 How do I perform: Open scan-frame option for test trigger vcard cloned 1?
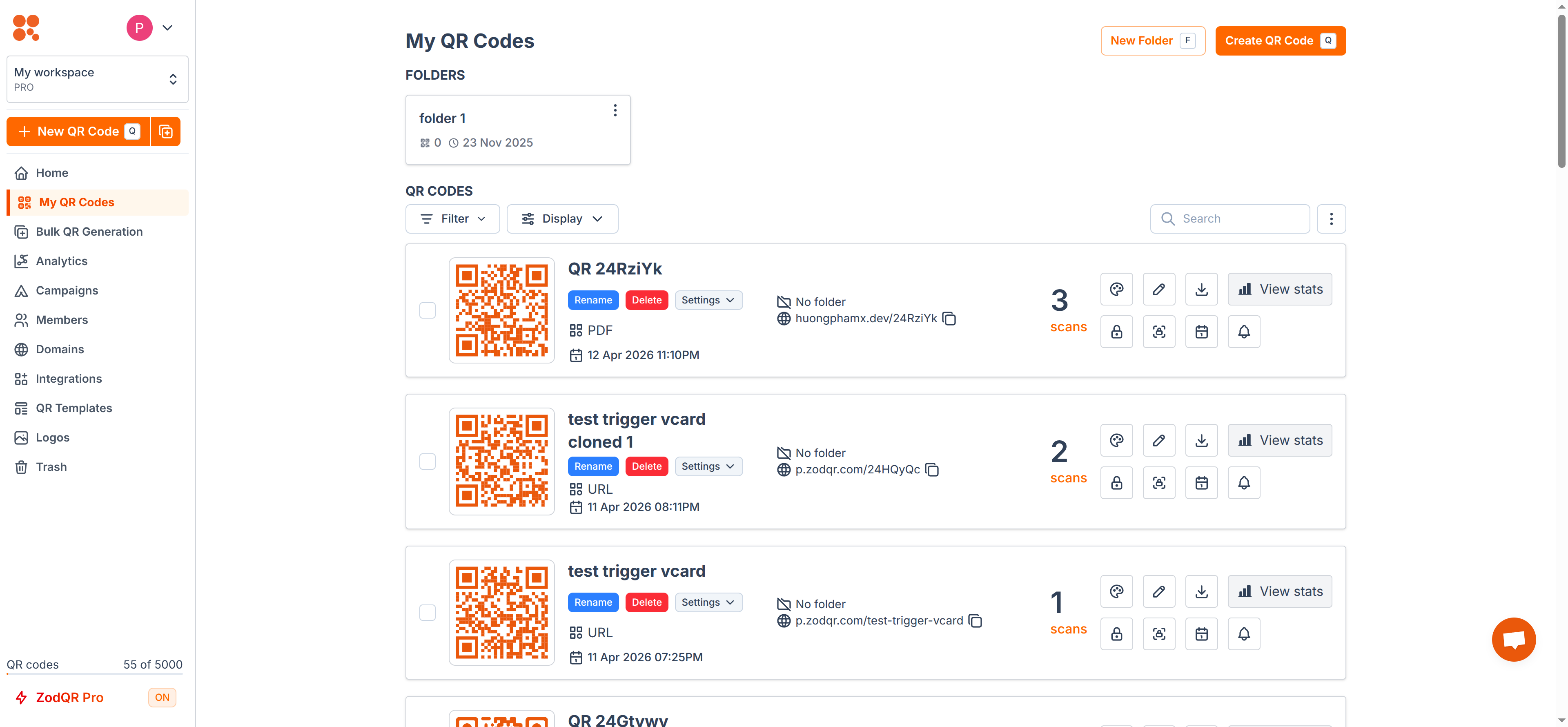pyautogui.click(x=1159, y=483)
